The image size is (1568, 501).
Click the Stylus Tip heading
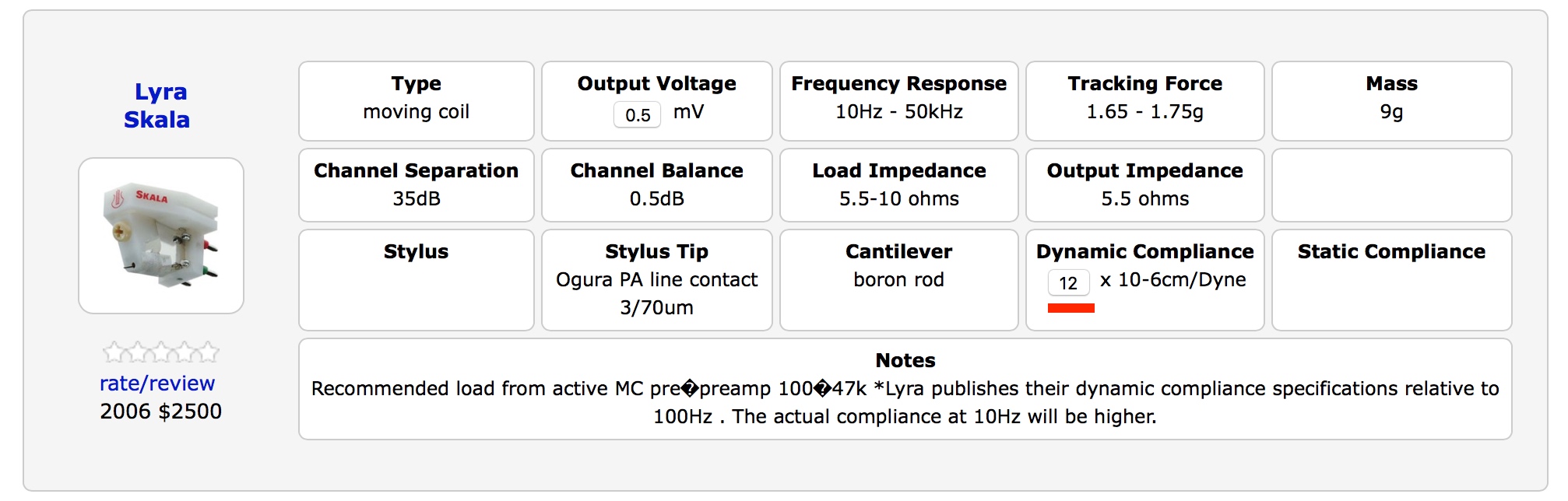click(656, 251)
